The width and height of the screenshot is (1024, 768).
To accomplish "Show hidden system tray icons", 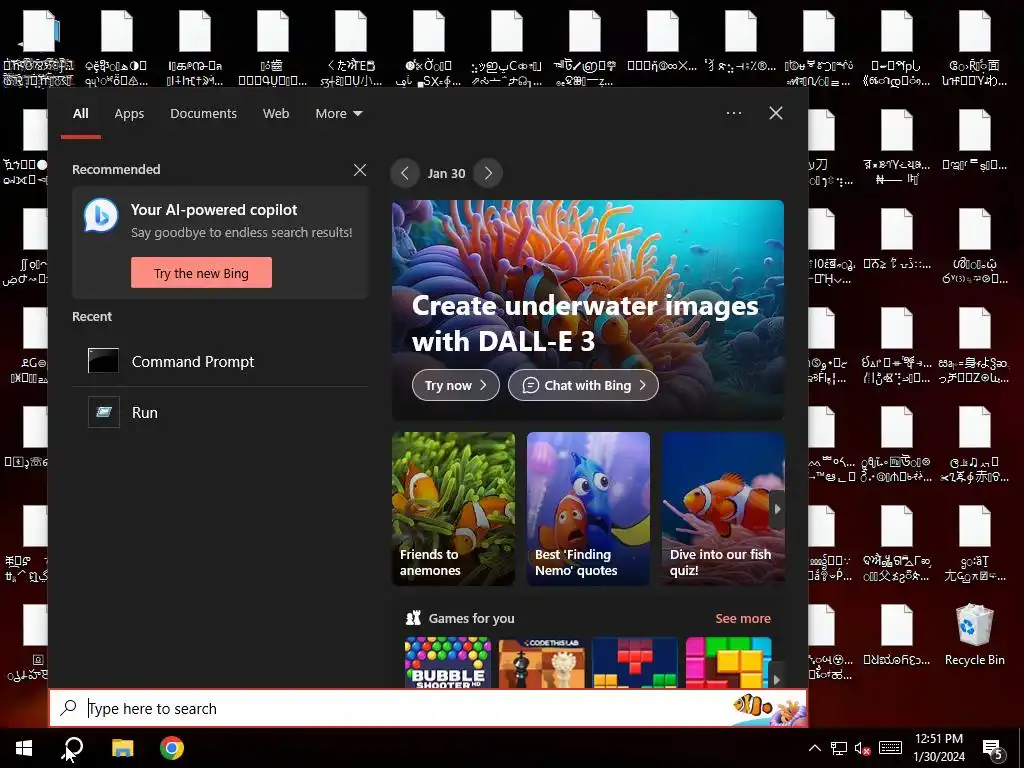I will pos(815,748).
